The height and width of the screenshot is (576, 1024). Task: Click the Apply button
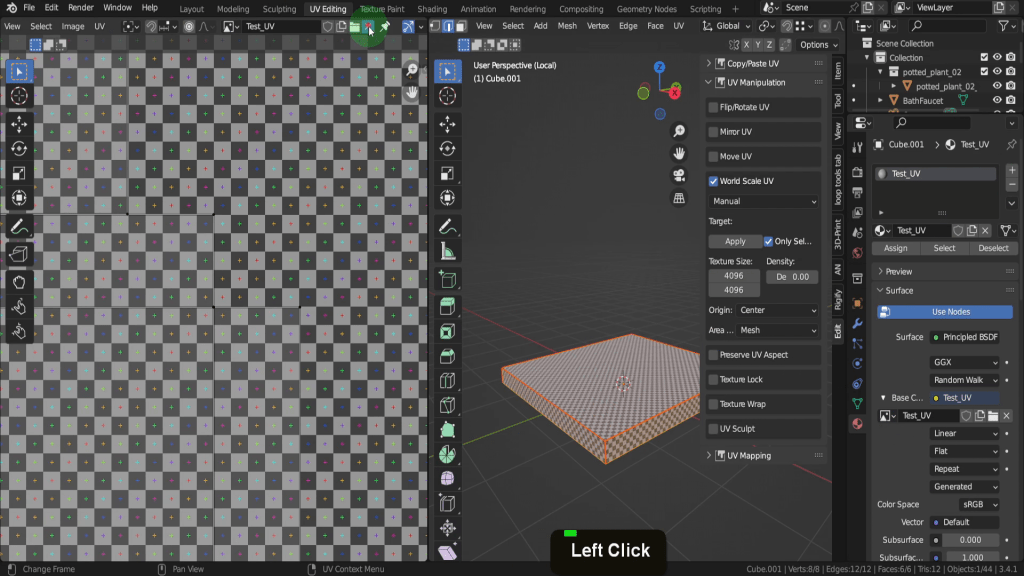(735, 241)
